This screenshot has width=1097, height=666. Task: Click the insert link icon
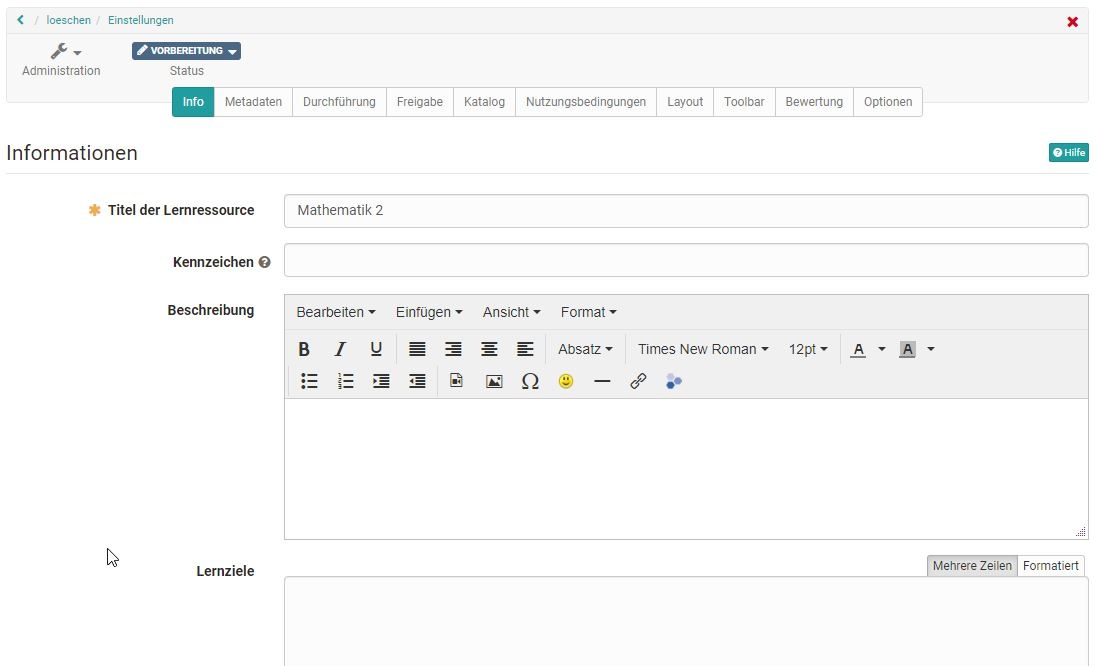pyautogui.click(x=638, y=381)
